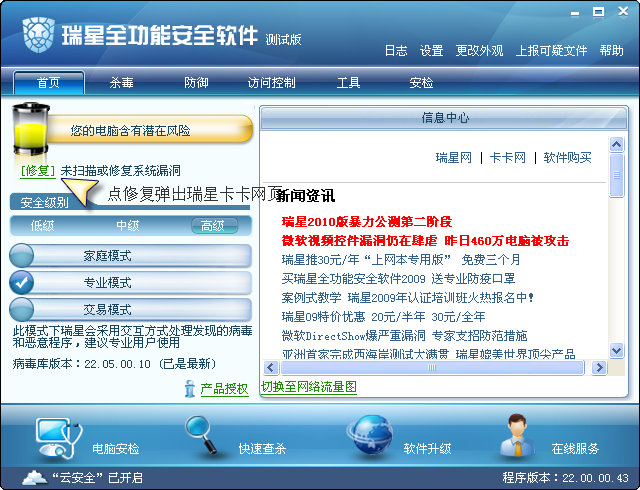Click 您的电脑含有潜在风险 status banner
Viewport: 640px width, 490px height.
click(150, 130)
